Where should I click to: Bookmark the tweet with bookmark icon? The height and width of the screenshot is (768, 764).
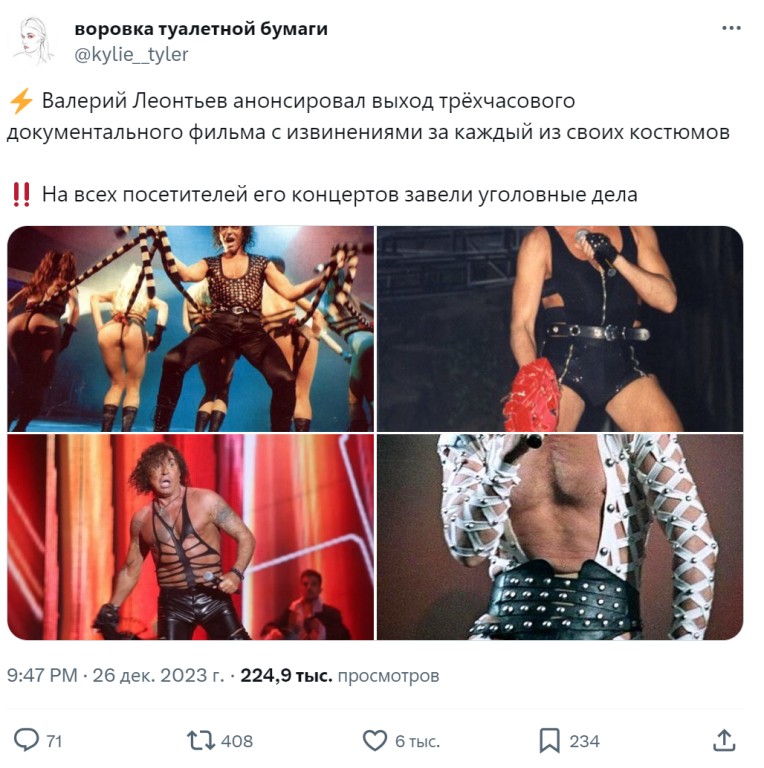click(549, 741)
